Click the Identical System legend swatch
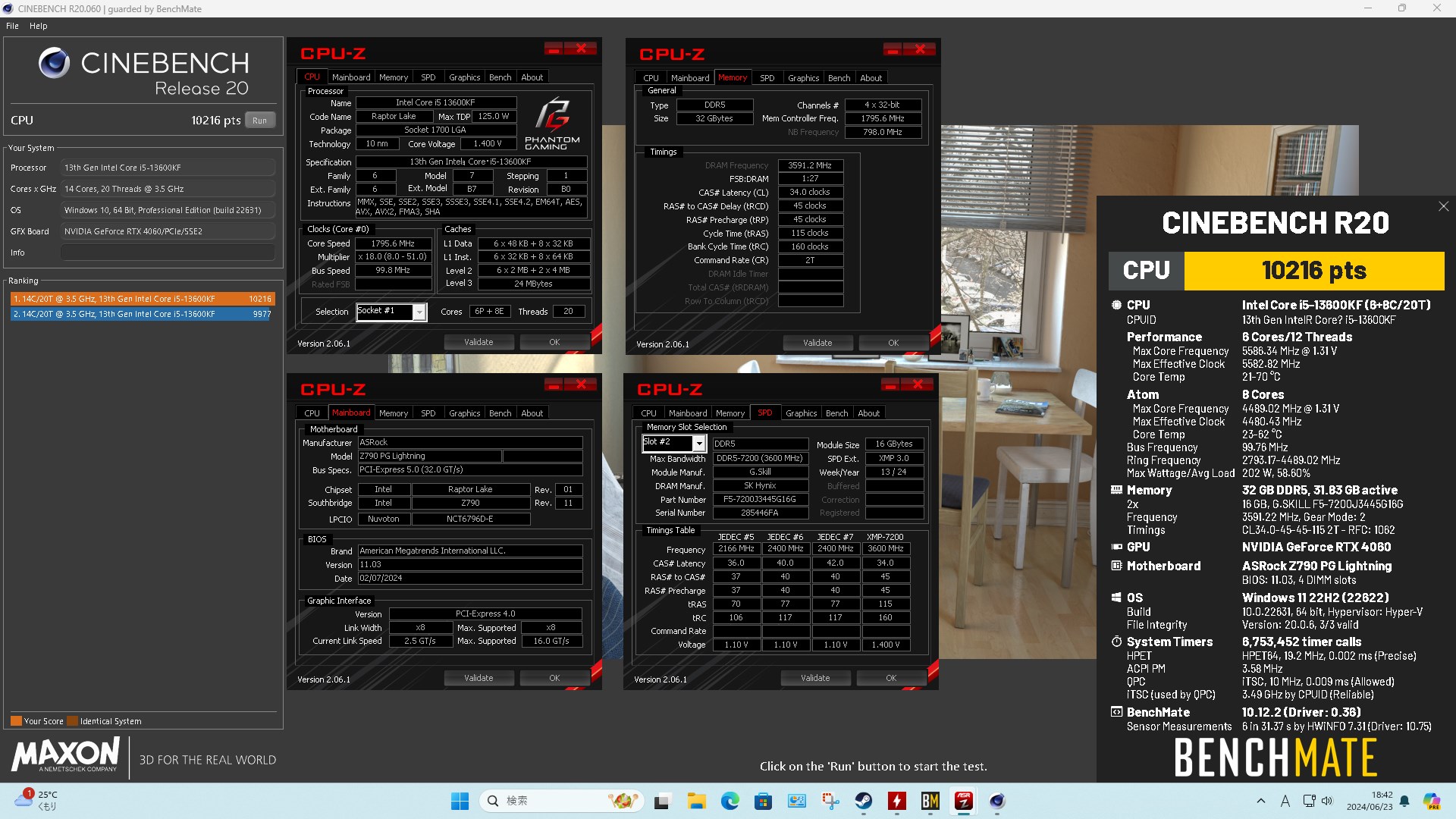The width and height of the screenshot is (1456, 819). [x=72, y=721]
